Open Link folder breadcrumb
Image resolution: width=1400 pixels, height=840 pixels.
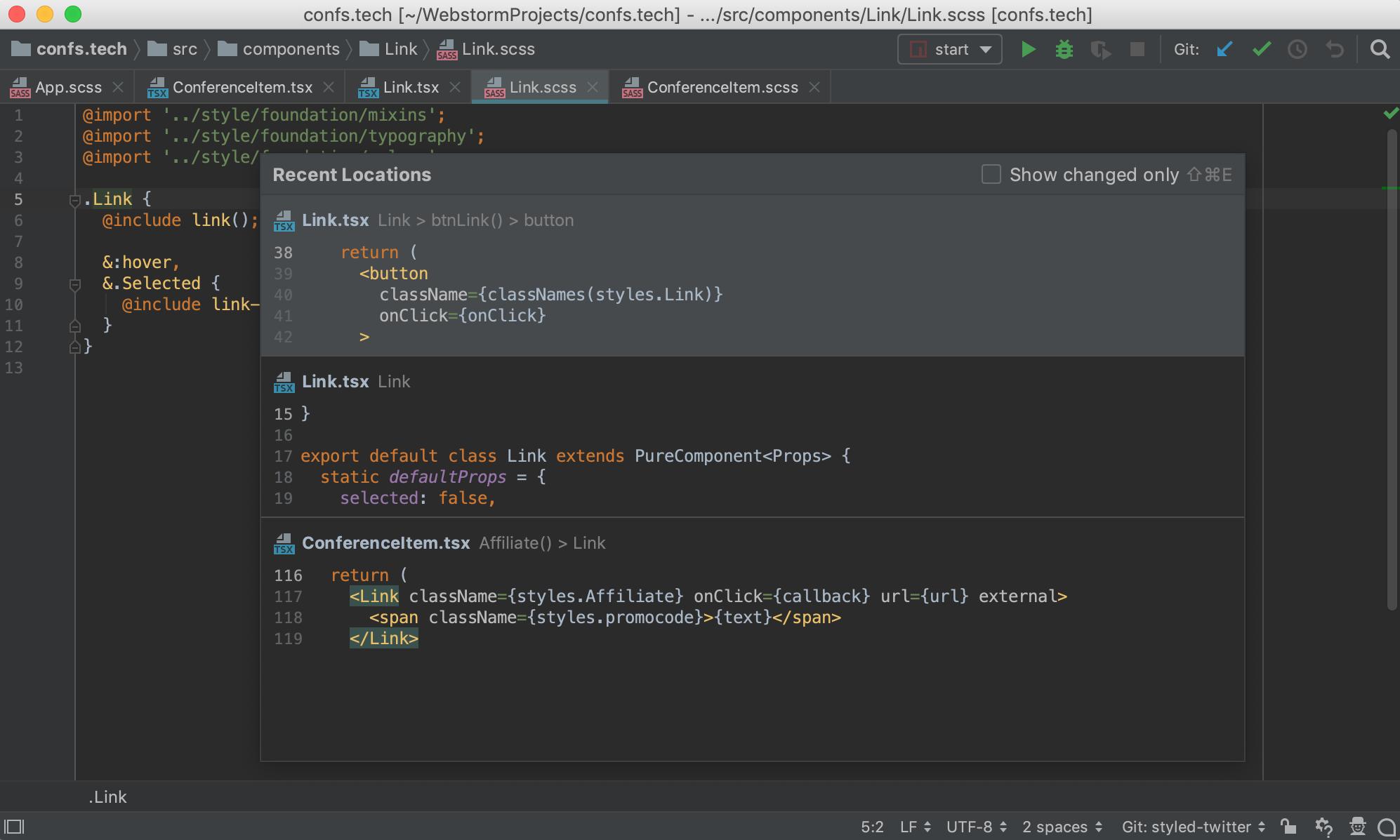click(x=388, y=49)
